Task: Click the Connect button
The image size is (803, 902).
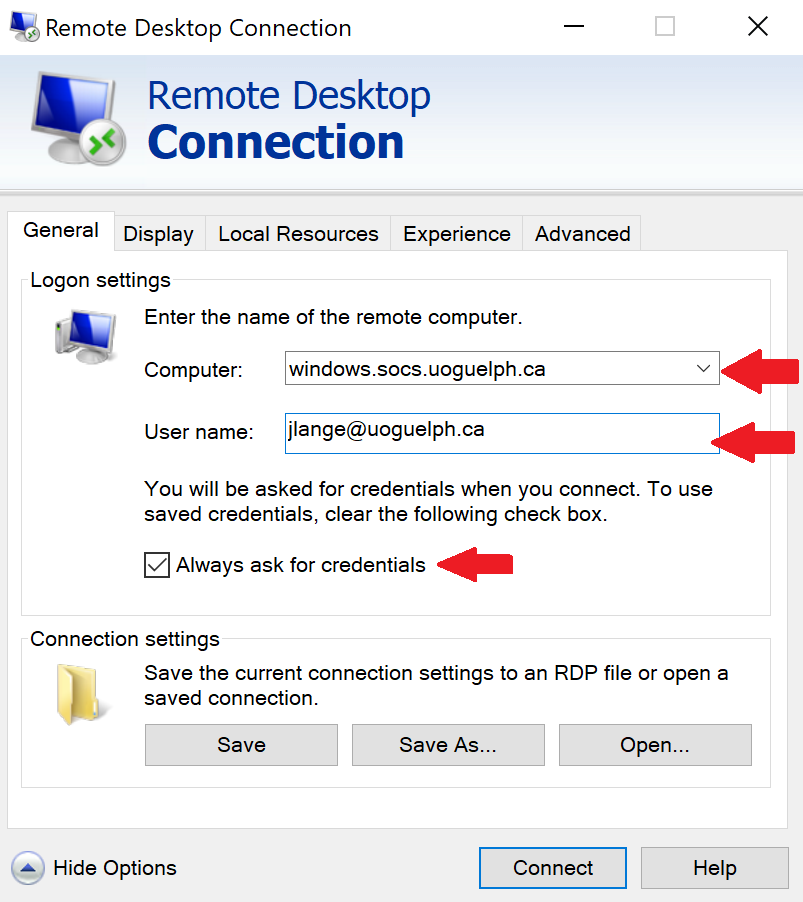Action: 552,867
